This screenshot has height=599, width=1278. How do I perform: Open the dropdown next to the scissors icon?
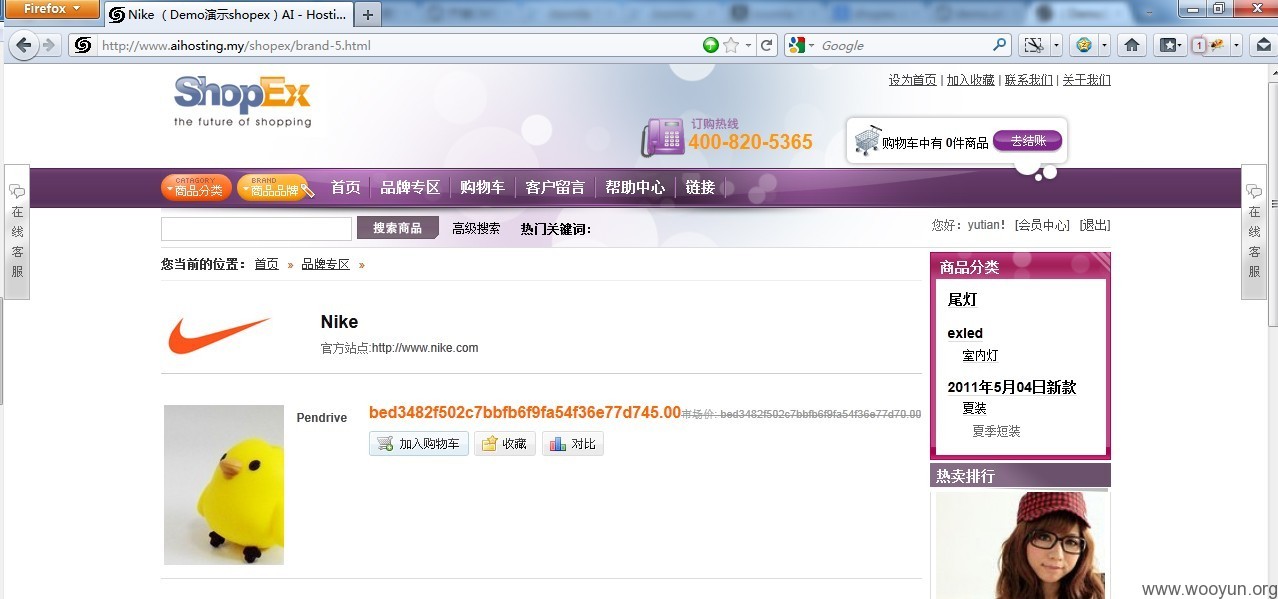1054,45
